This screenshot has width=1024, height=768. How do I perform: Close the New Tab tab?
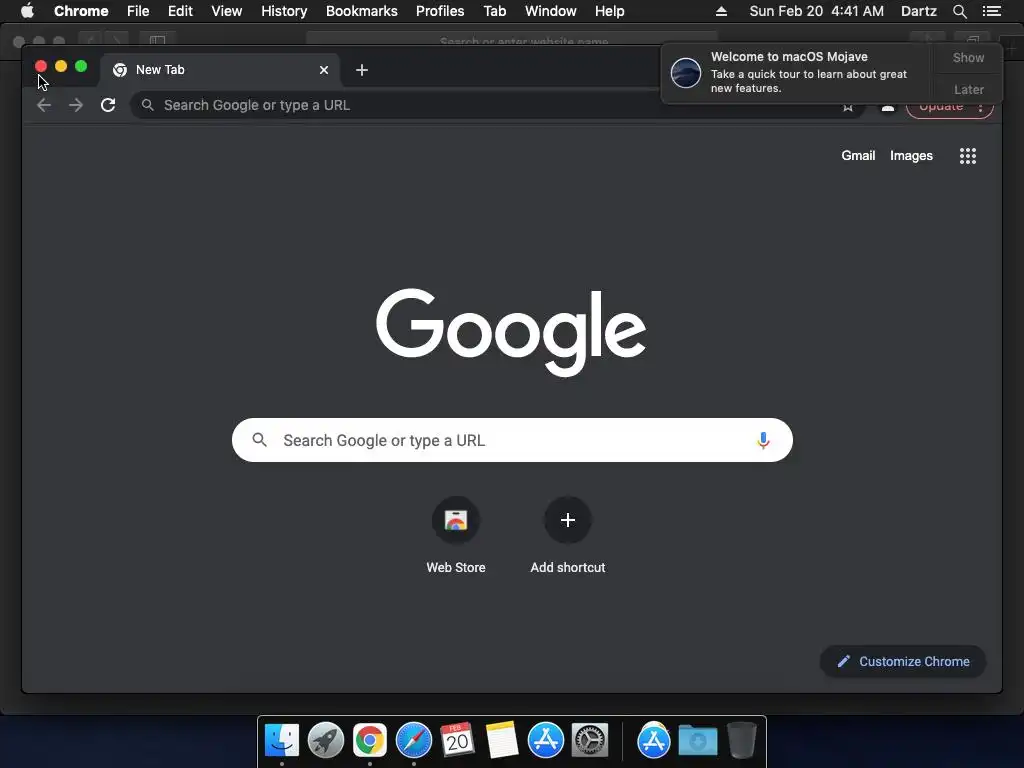click(324, 70)
